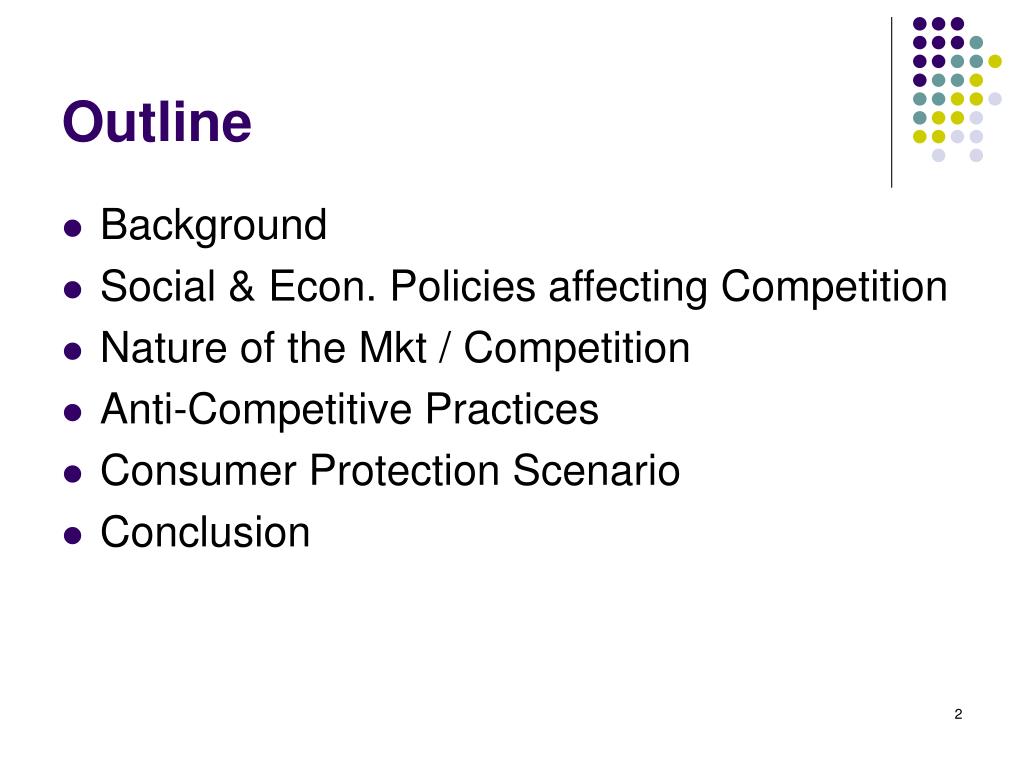Viewport: 1024px width, 768px height.
Task: Click the word affecting in second bullet
Action: tap(628, 288)
